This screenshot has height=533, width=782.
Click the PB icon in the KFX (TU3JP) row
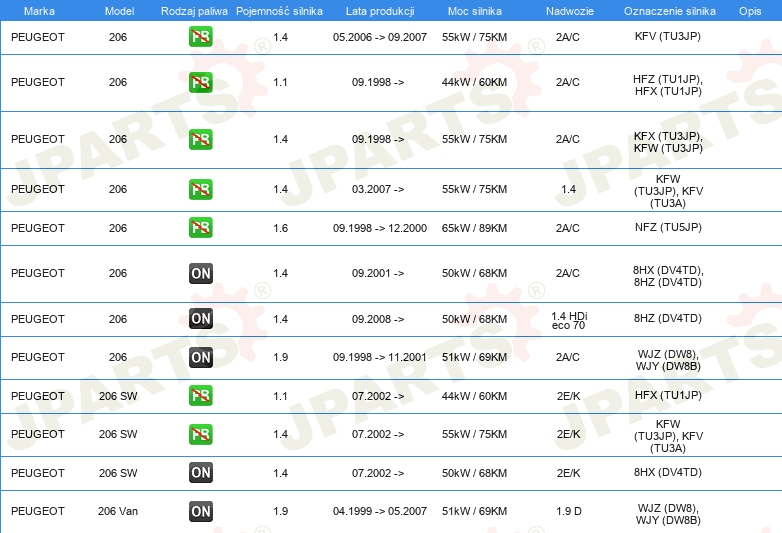[201, 140]
